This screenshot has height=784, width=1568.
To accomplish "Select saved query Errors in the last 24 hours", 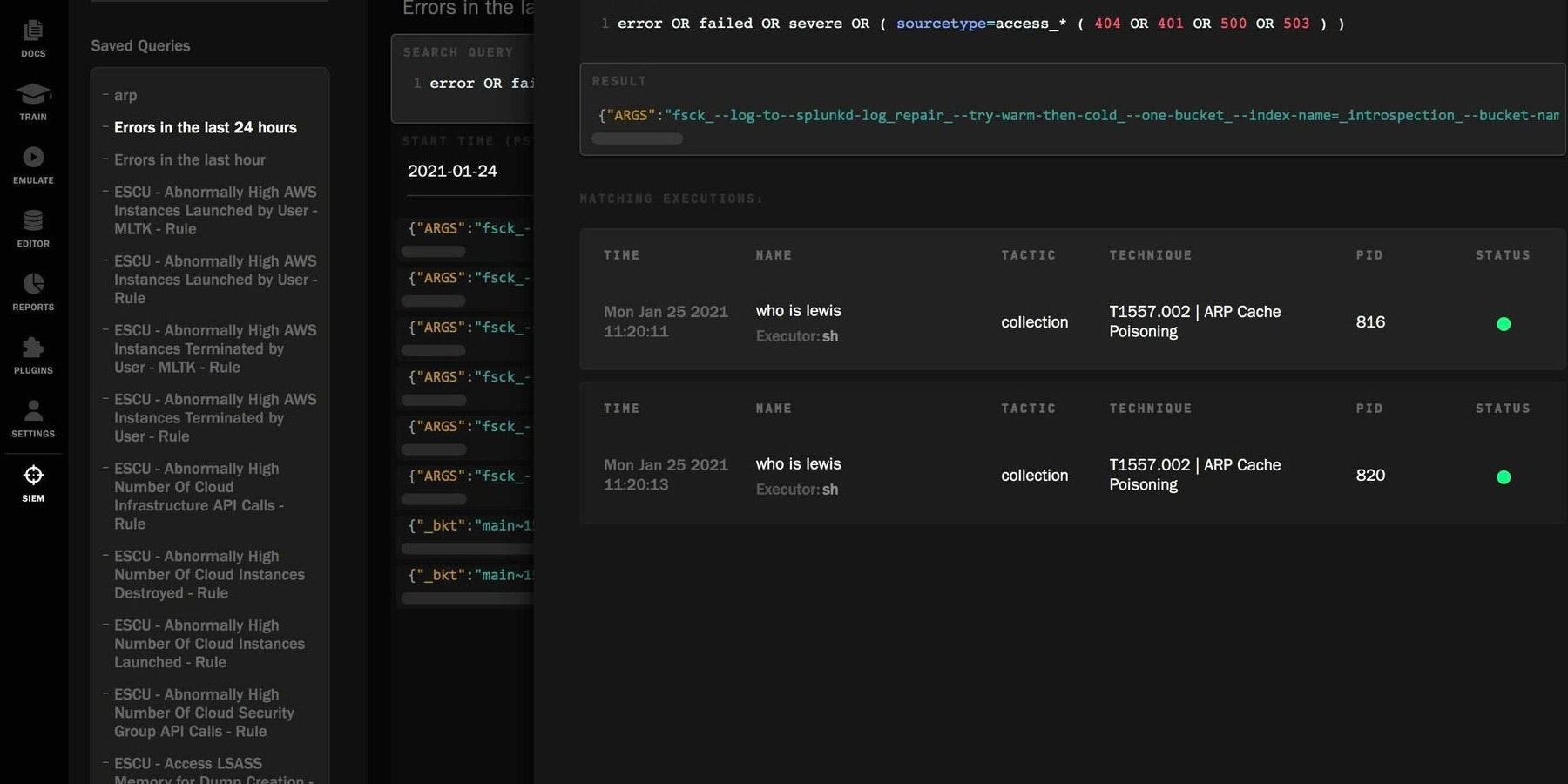I will 206,127.
